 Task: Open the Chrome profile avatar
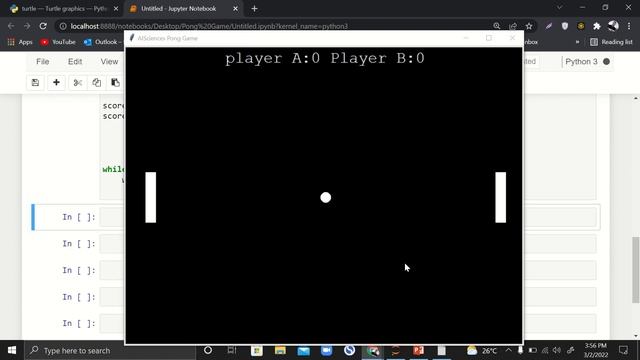point(613,26)
